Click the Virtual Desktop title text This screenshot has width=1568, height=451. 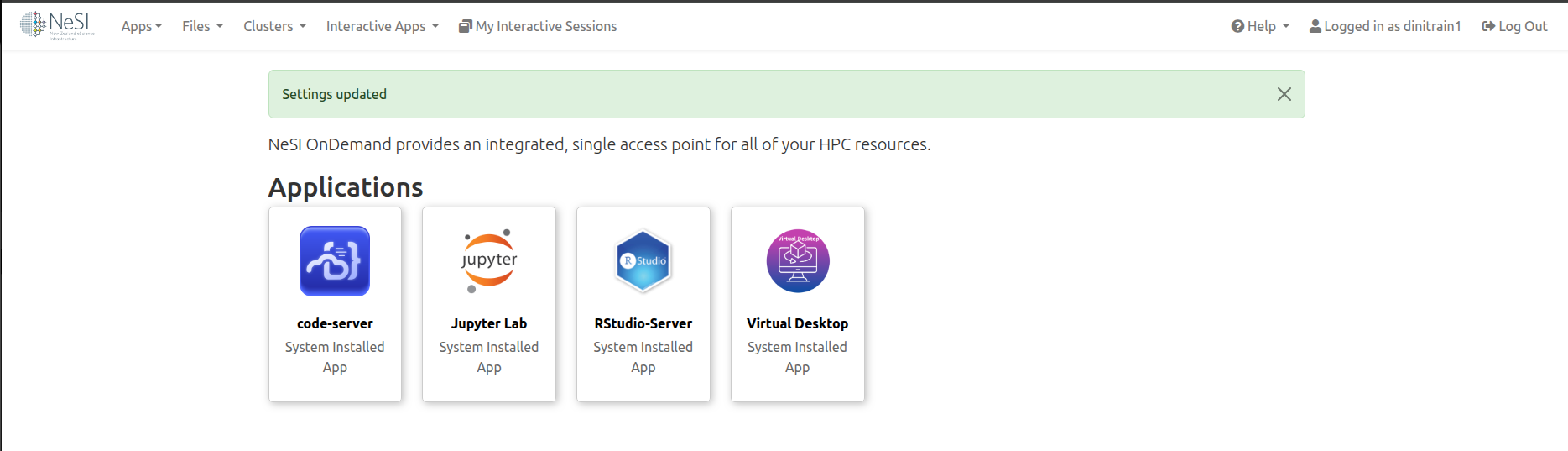[797, 323]
